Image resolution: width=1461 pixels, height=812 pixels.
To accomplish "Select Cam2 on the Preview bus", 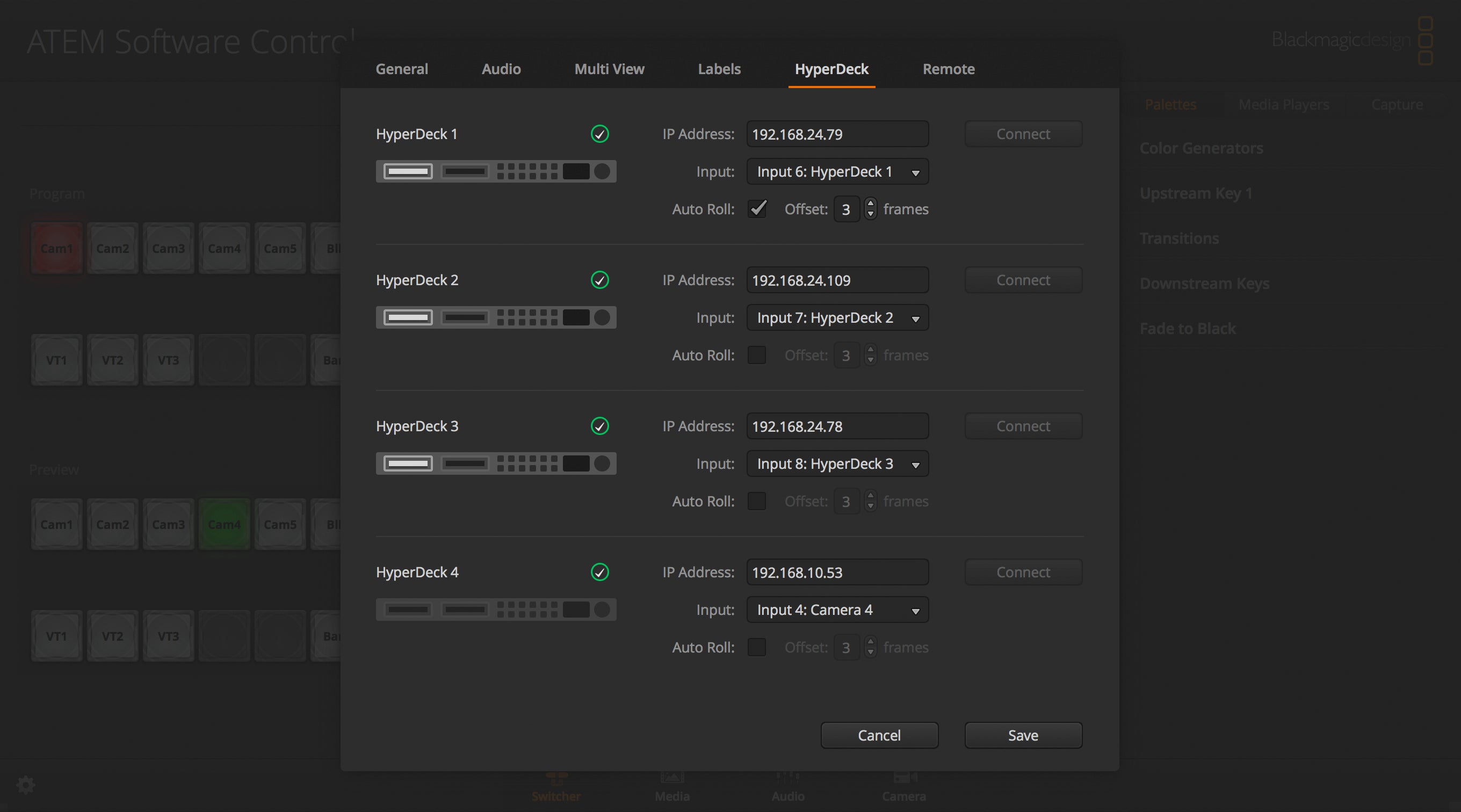I will pyautogui.click(x=112, y=525).
